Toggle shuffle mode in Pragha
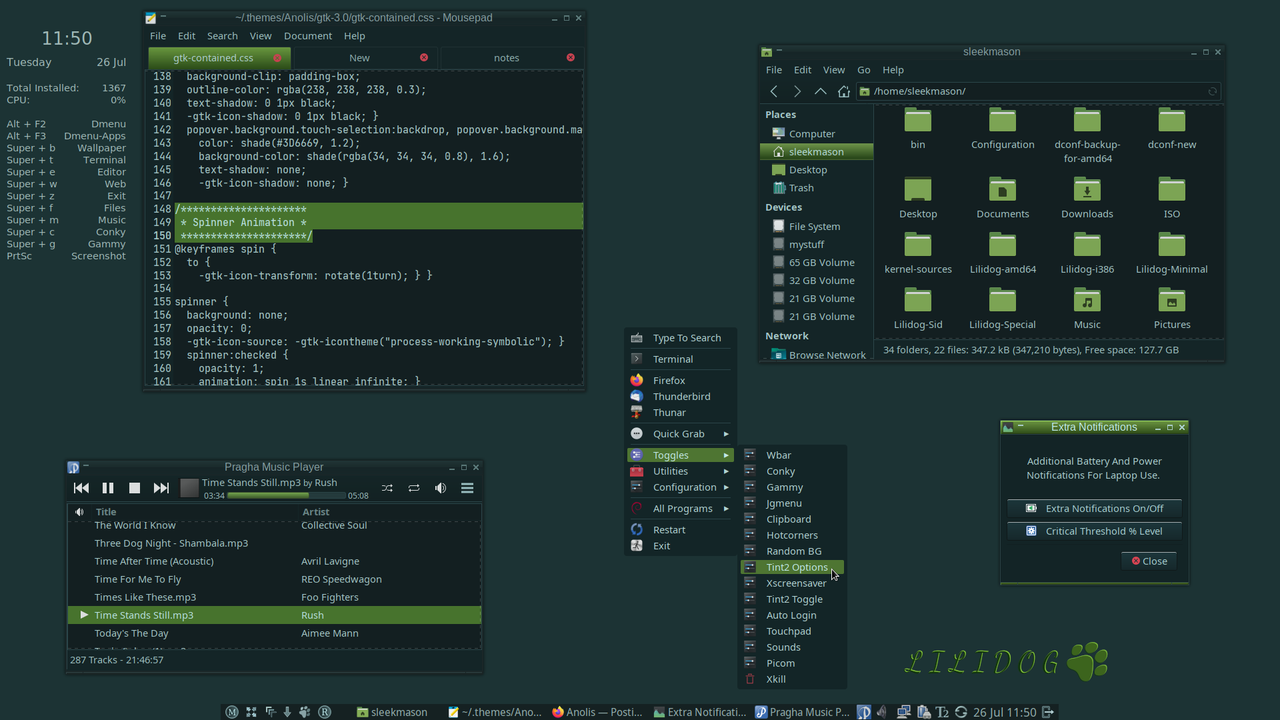The width and height of the screenshot is (1280, 720). tap(387, 488)
